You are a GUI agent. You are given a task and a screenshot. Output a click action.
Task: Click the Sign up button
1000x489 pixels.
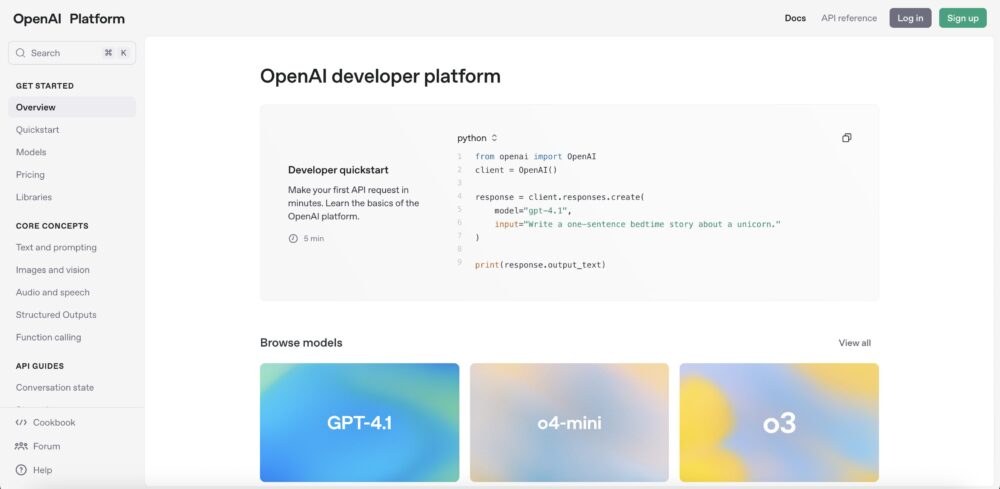tap(962, 18)
